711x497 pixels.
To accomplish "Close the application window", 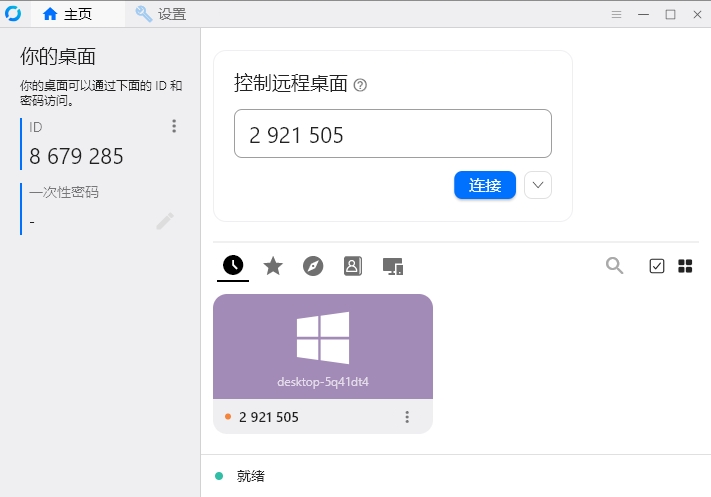I will coord(697,15).
